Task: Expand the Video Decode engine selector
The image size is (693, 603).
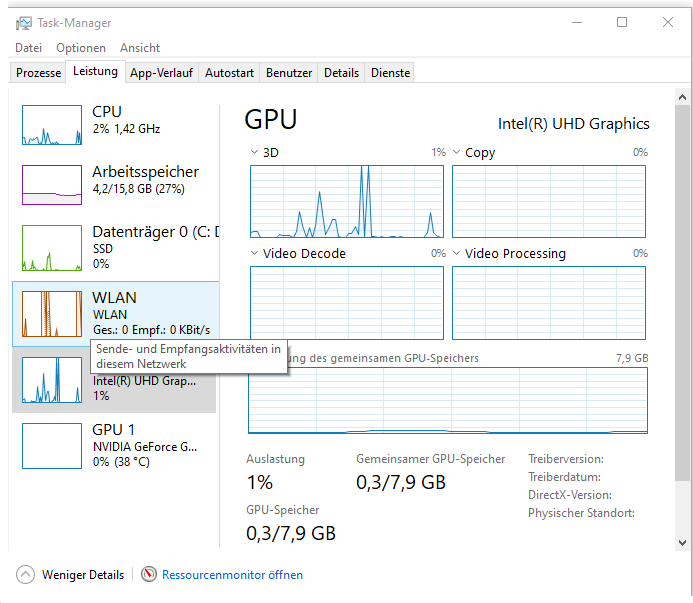Action: click(255, 254)
